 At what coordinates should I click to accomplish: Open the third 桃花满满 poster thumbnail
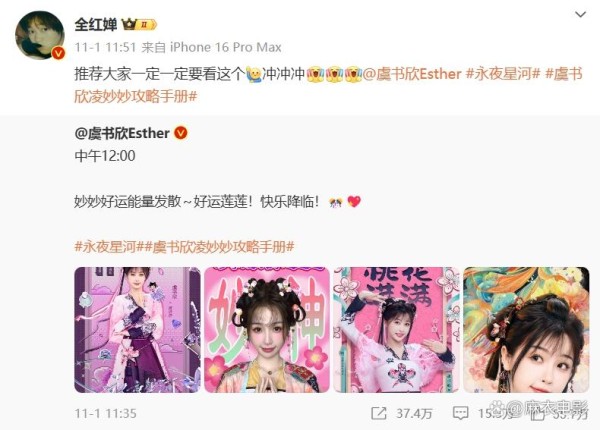point(397,330)
